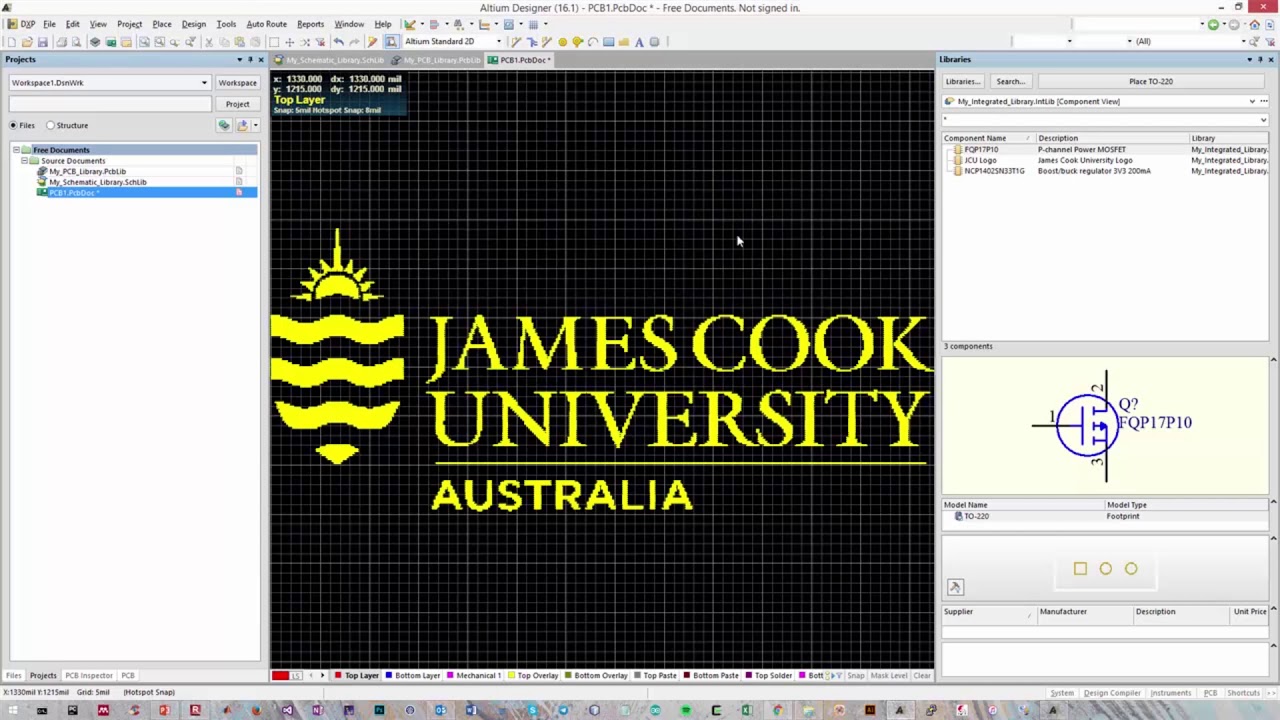
Task: Click the browse violations highlighted icon
Action: pyautogui.click(x=391, y=42)
